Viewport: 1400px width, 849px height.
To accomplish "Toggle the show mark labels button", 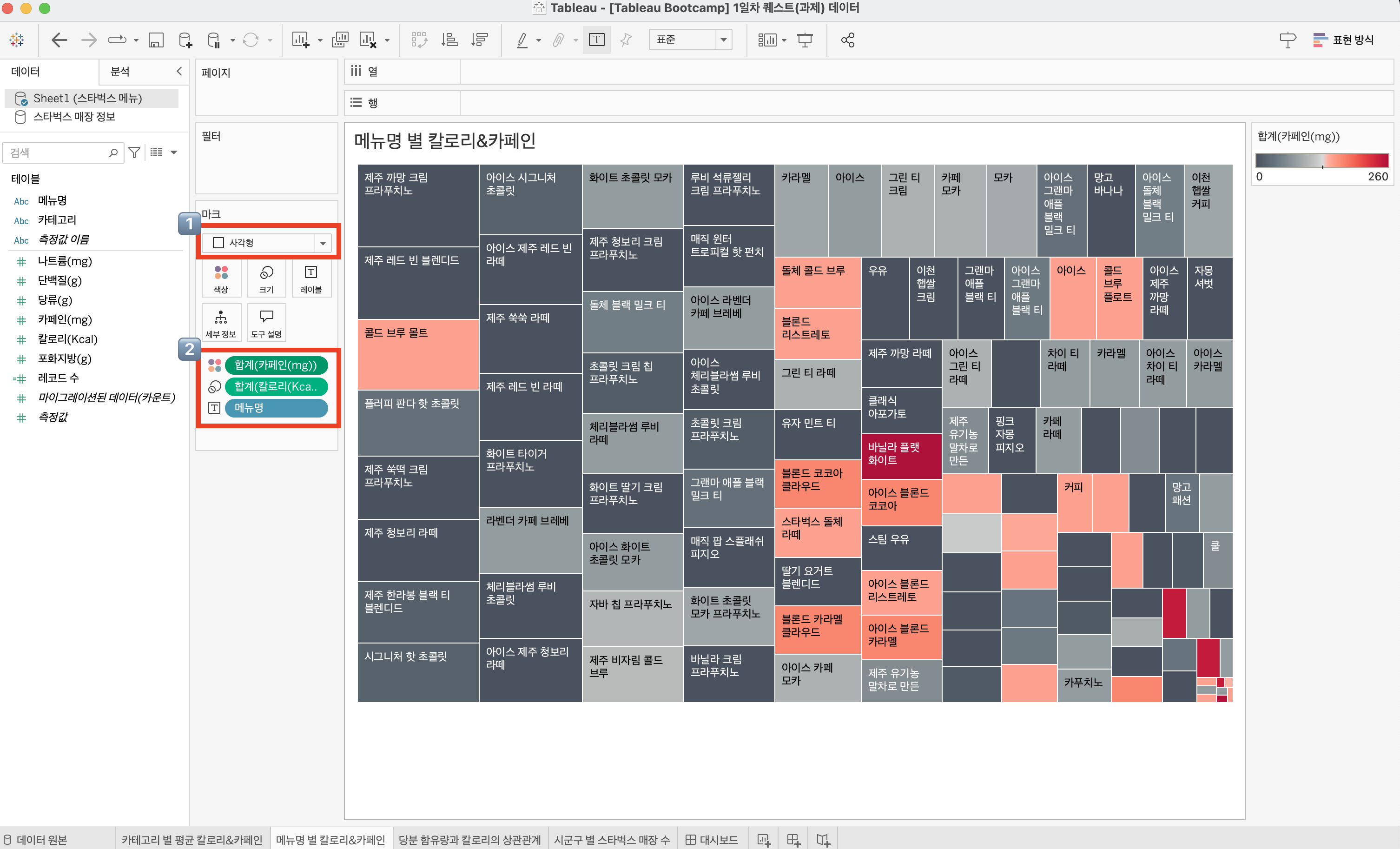I will pos(596,40).
